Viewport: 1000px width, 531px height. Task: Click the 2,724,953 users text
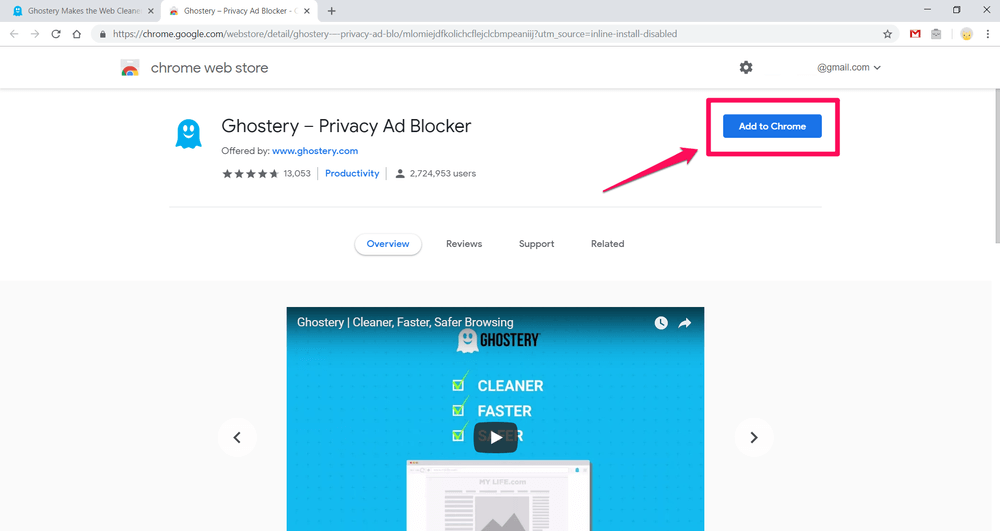tap(443, 173)
